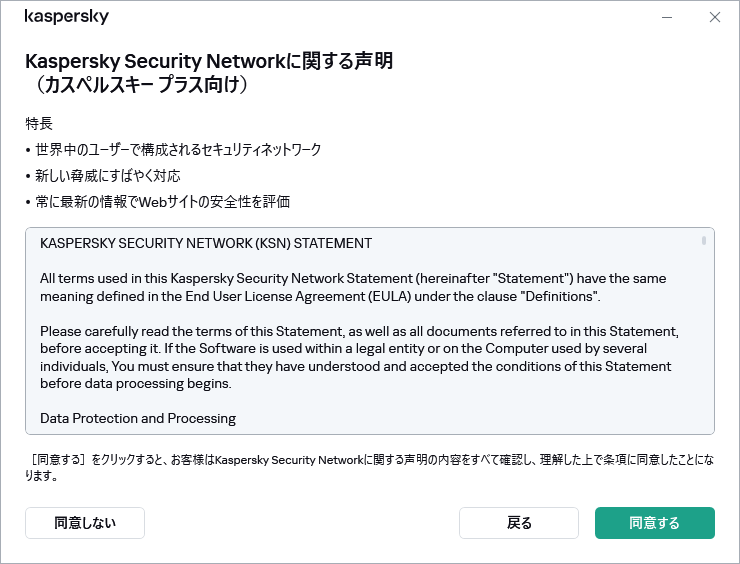Go back with the 戻る button
The width and height of the screenshot is (740, 564).
518,523
